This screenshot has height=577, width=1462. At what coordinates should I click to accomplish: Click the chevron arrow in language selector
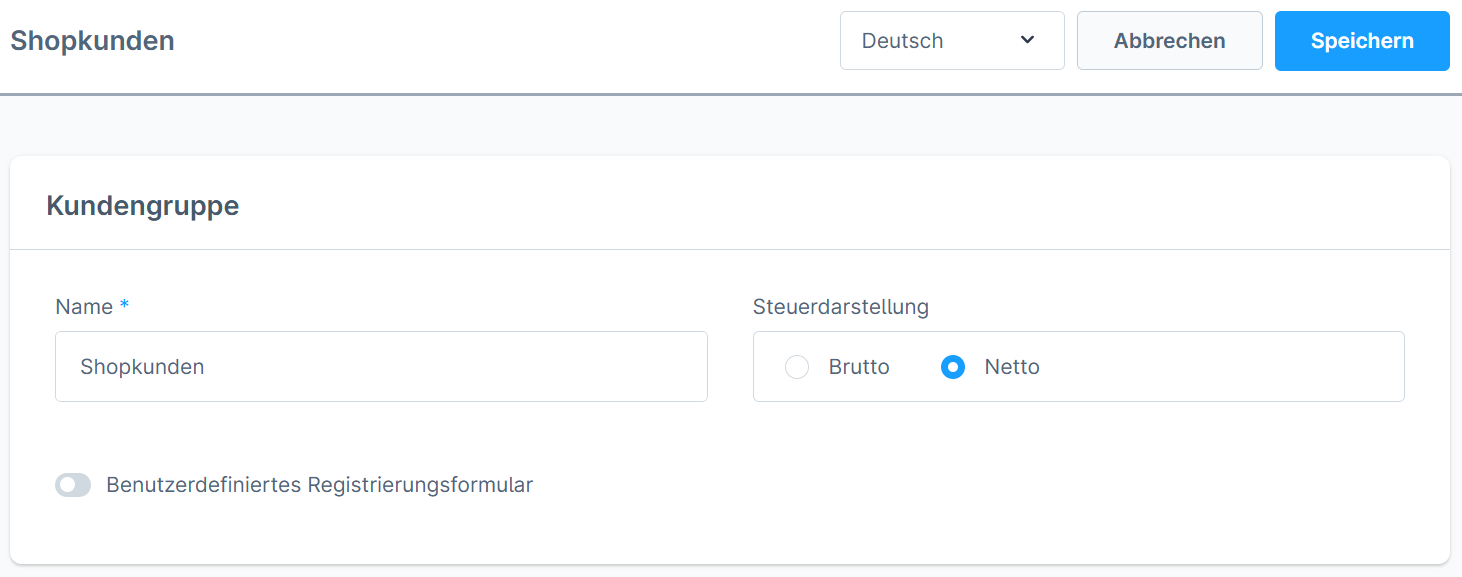[1027, 40]
